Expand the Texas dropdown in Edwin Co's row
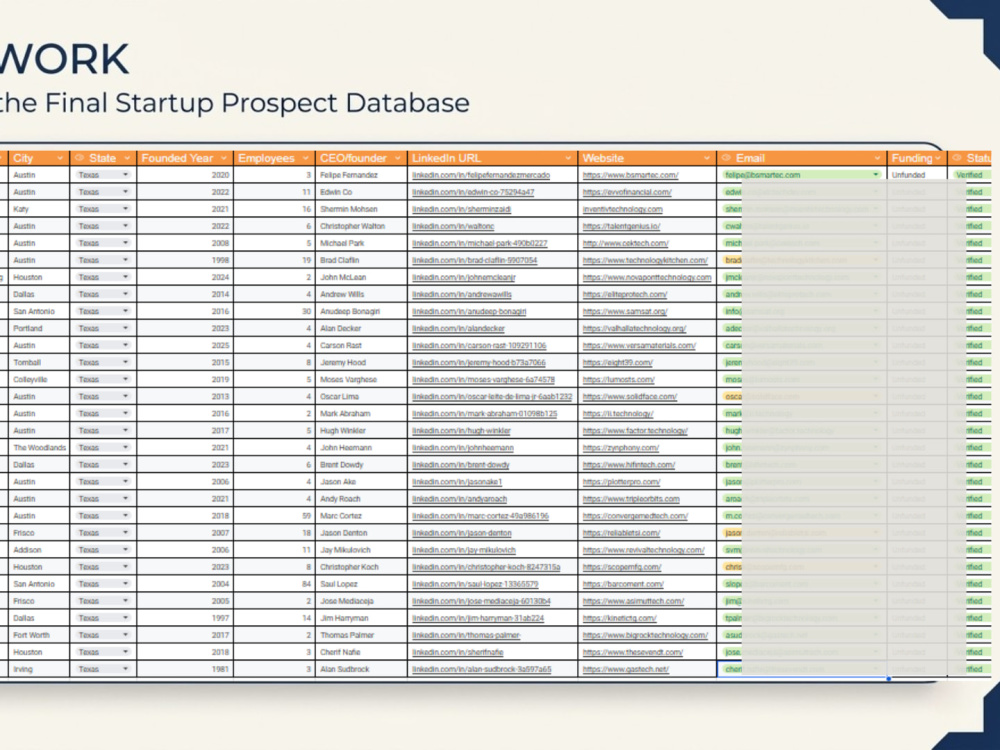The height and width of the screenshot is (750, 1000). pos(126,192)
